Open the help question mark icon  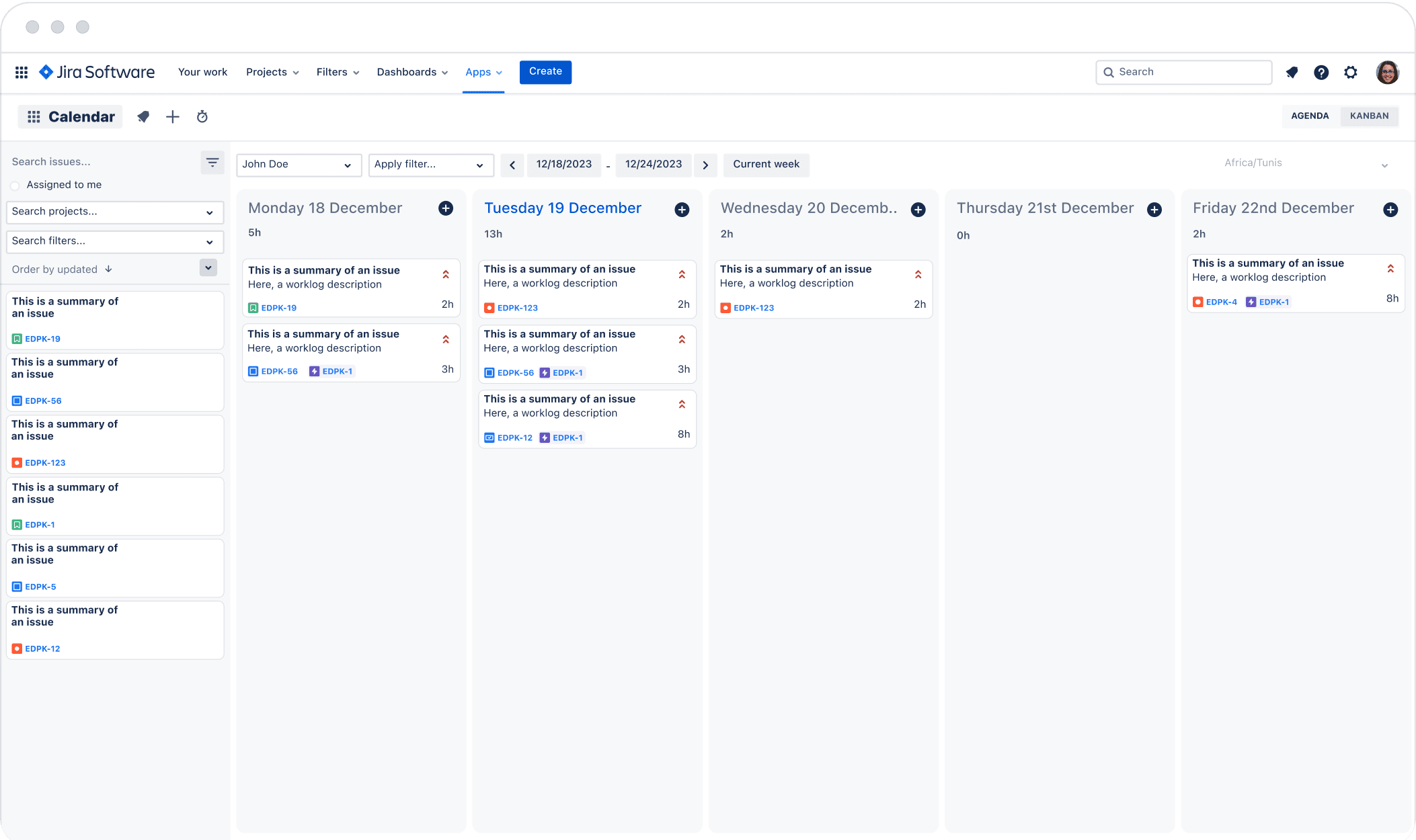[1321, 73]
